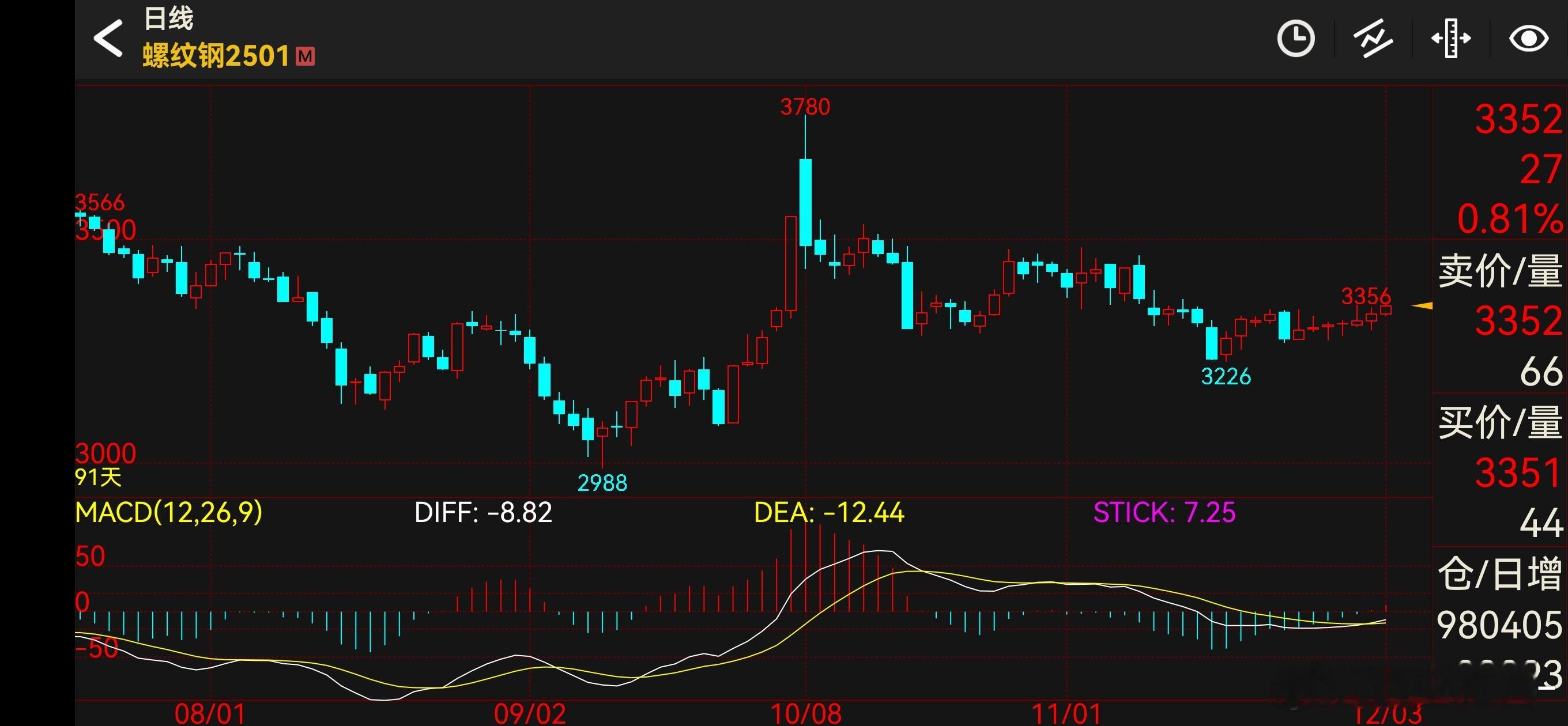
Task: Tap the STICK: 7.25 value
Action: [1164, 512]
